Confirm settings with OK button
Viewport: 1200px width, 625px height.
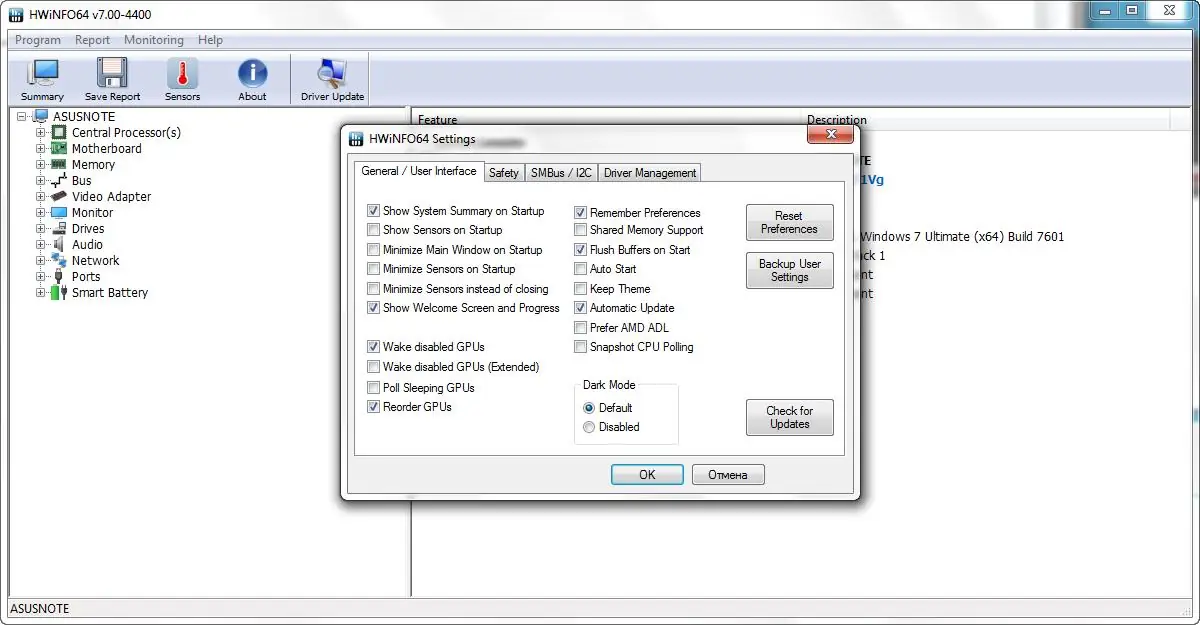coord(647,474)
